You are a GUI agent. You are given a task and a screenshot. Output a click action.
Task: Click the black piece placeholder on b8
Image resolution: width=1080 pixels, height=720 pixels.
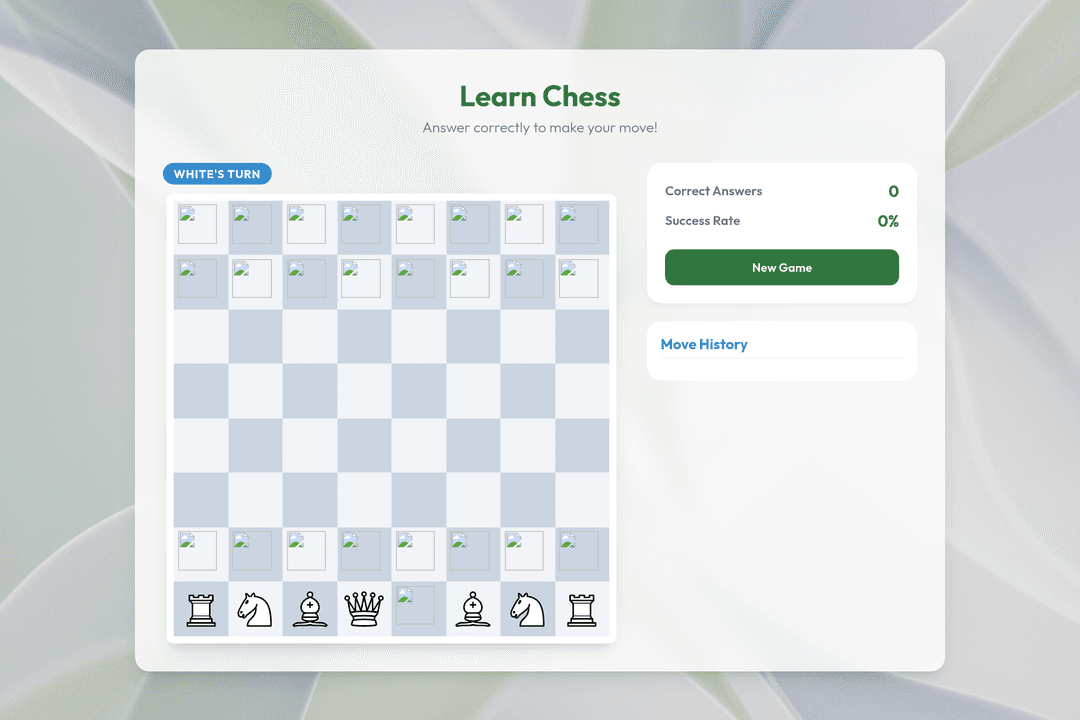coord(252,224)
